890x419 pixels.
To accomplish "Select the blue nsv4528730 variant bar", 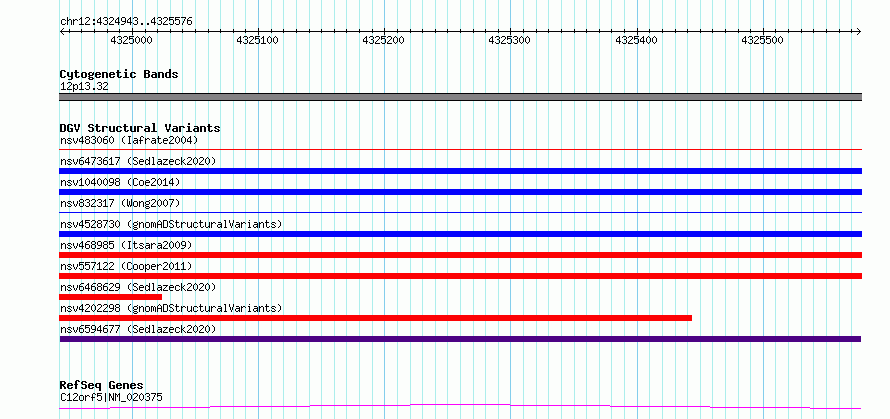I will coord(461,234).
